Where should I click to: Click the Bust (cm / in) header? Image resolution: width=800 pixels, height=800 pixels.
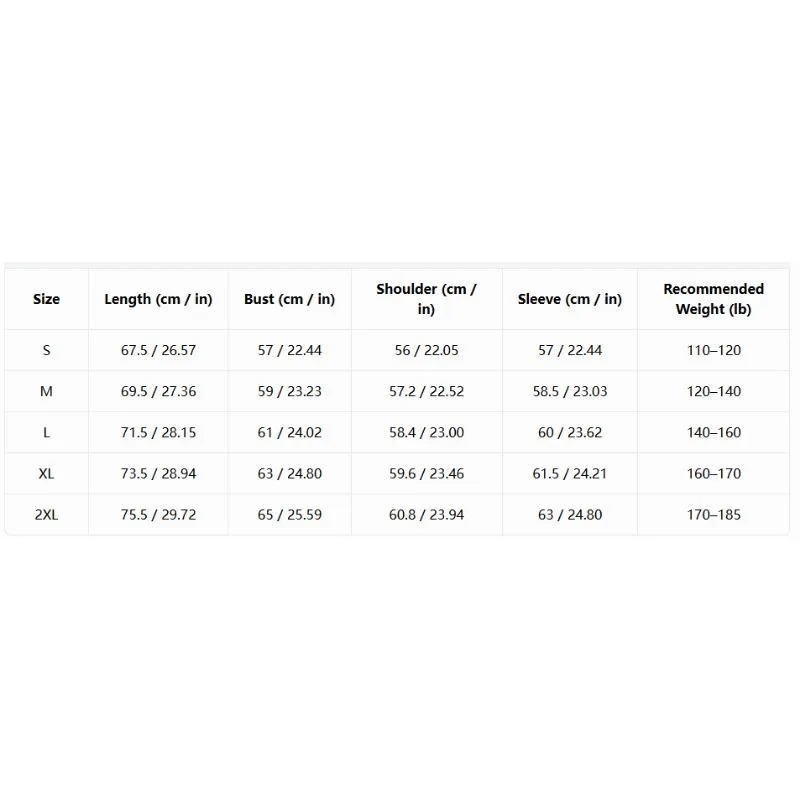289,299
